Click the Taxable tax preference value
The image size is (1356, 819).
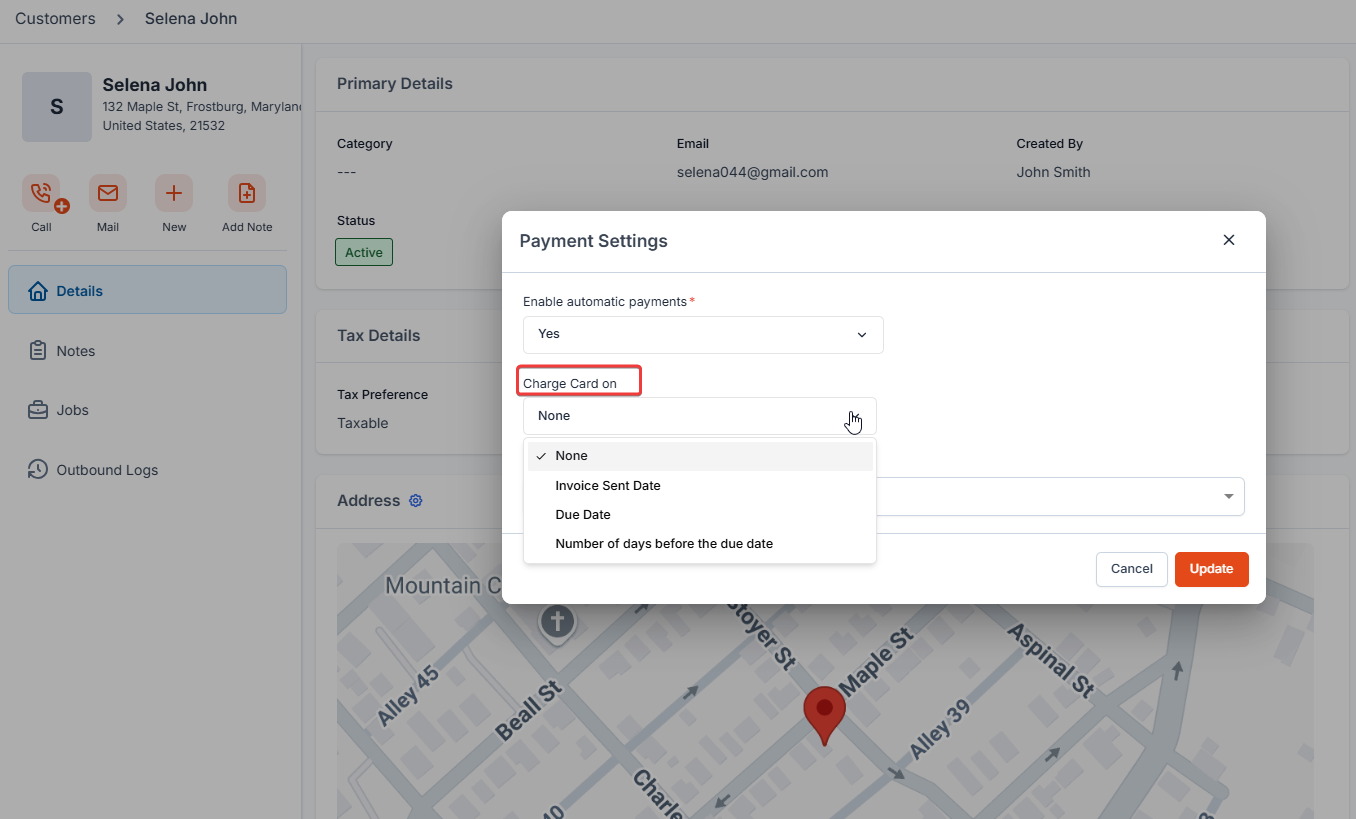pyautogui.click(x=363, y=423)
